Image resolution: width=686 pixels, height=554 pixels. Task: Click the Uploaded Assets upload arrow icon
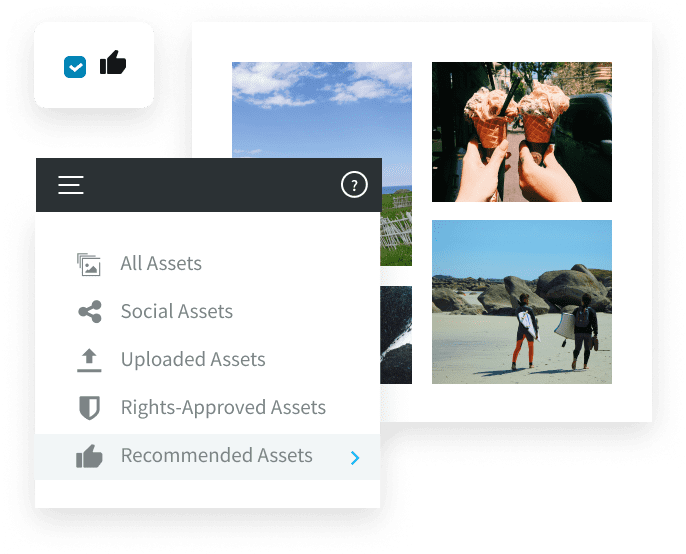(x=89, y=360)
